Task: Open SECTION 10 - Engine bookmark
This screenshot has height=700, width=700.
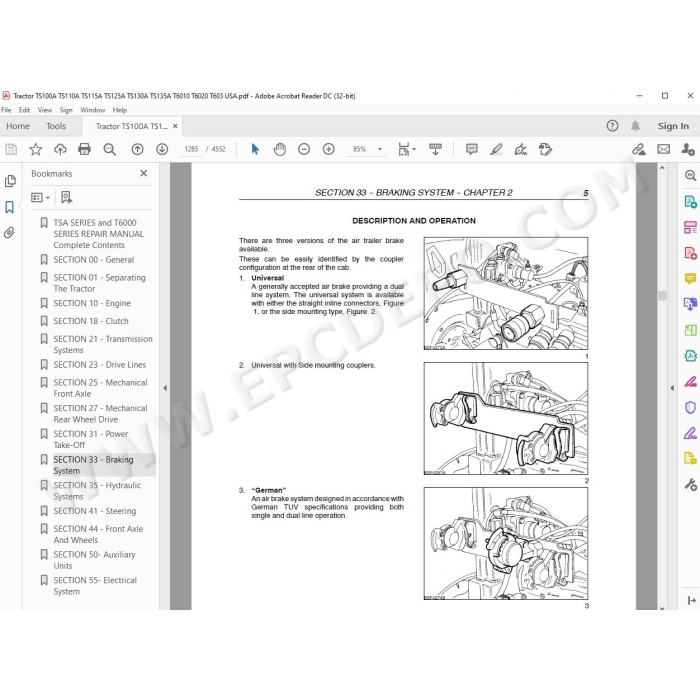Action: click(92, 303)
